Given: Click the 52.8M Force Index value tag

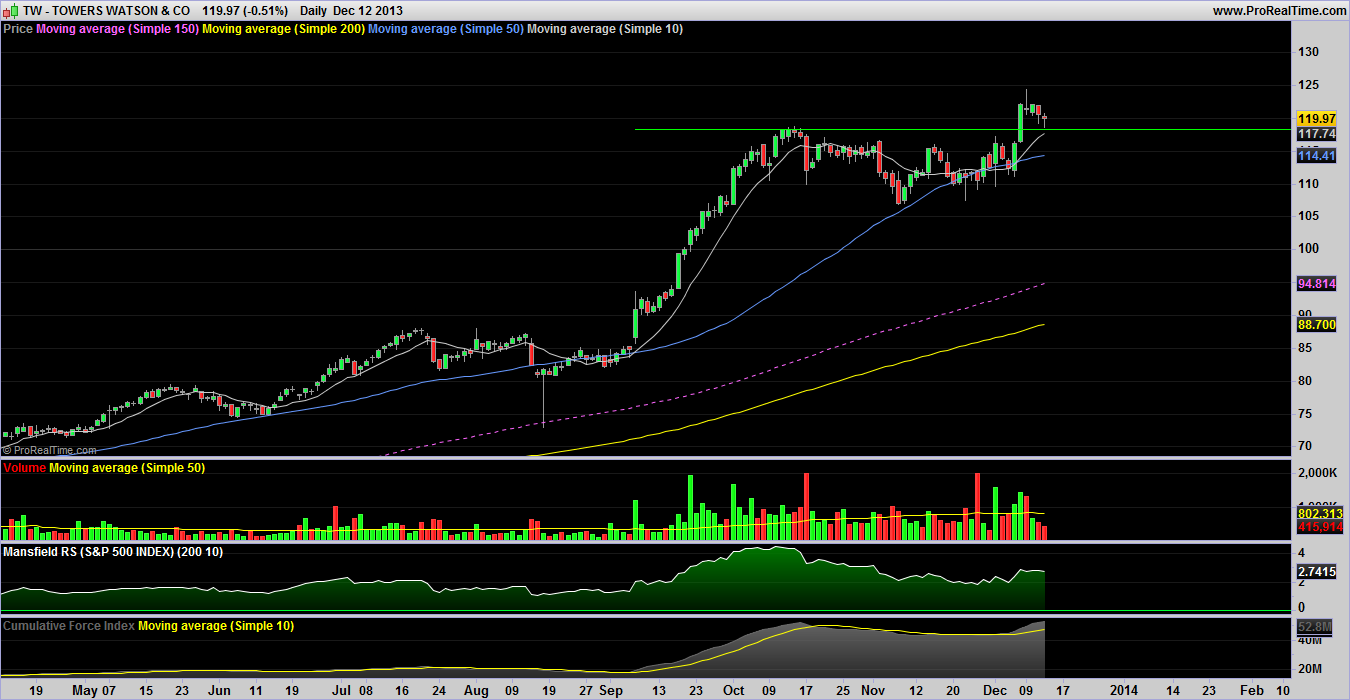Looking at the screenshot, I should [1316, 627].
